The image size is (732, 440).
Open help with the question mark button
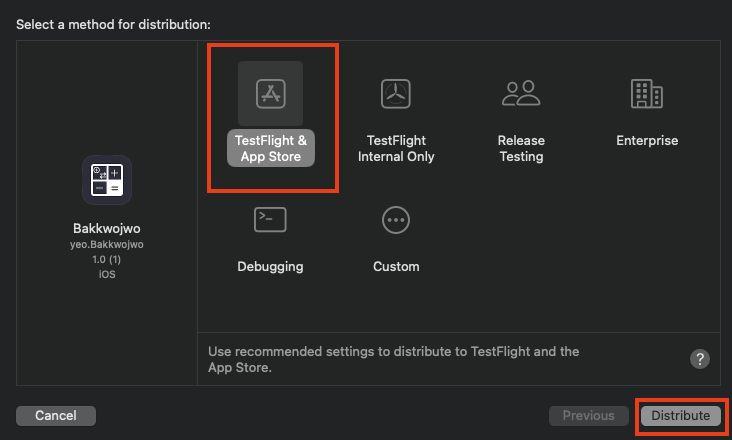click(x=700, y=359)
